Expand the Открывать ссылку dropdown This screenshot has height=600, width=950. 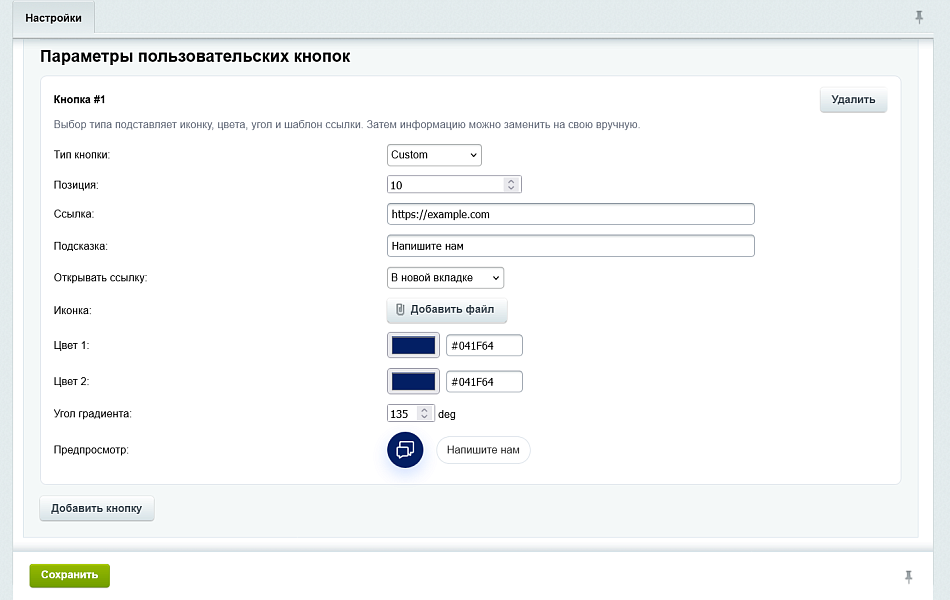tap(445, 277)
